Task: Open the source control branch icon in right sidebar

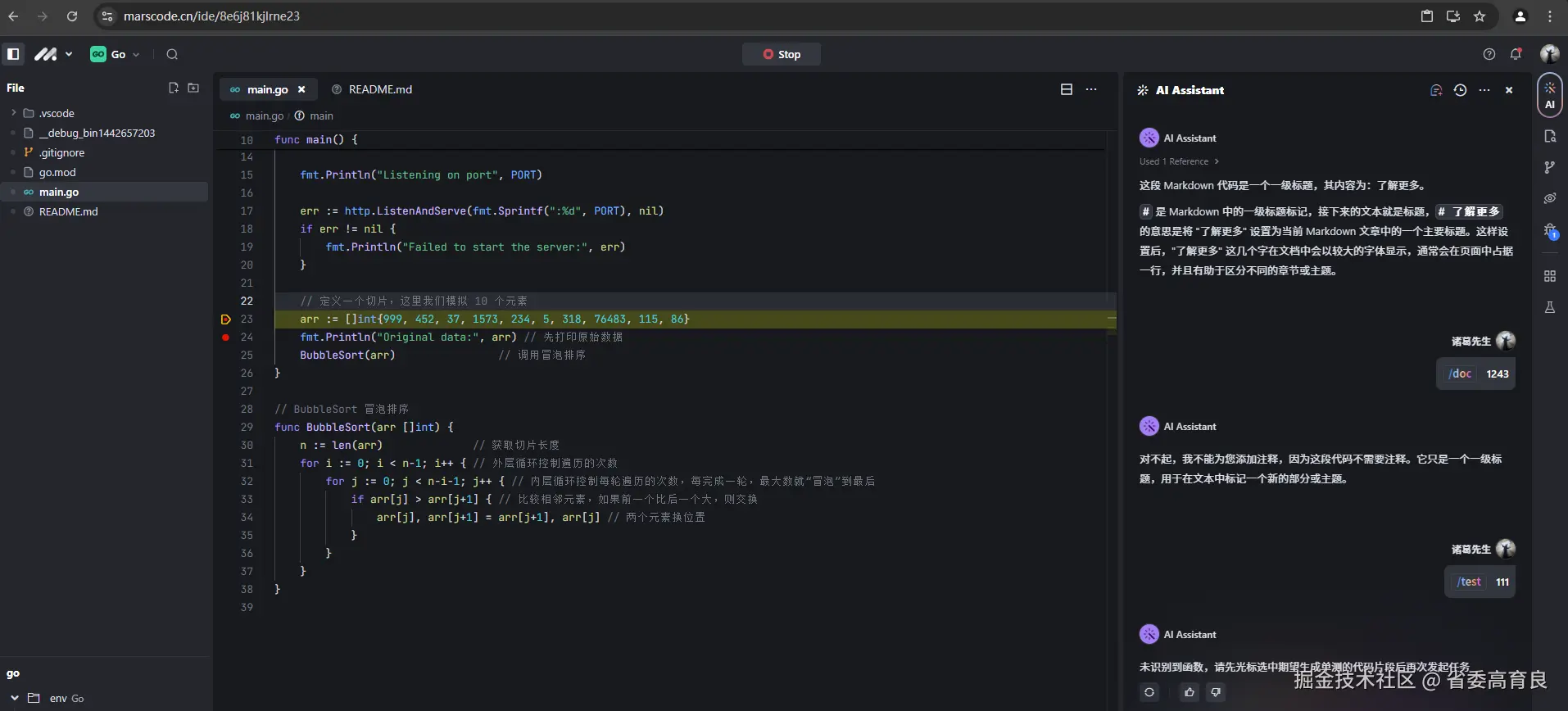Action: click(1549, 167)
